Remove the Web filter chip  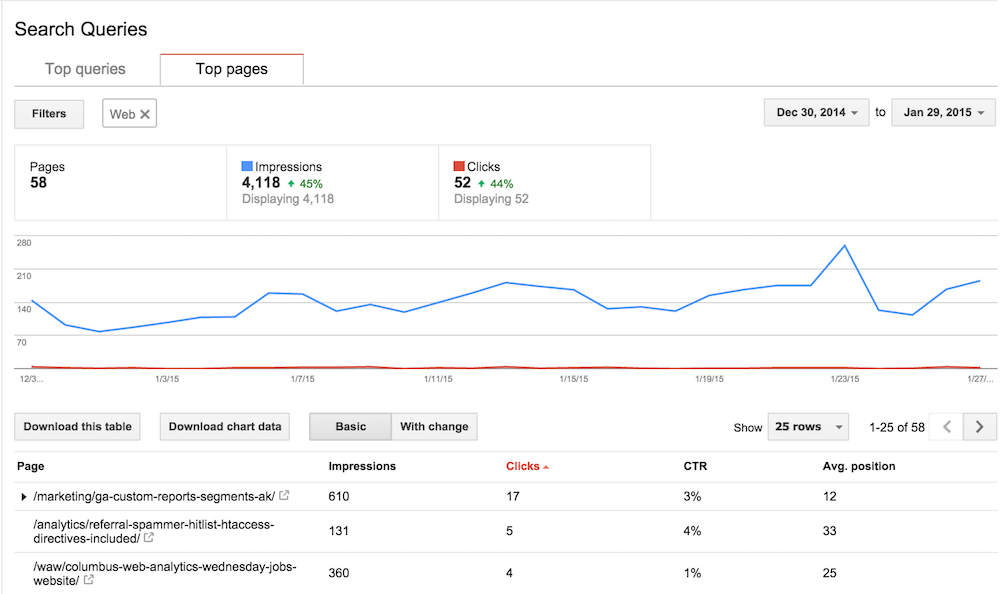pos(145,115)
